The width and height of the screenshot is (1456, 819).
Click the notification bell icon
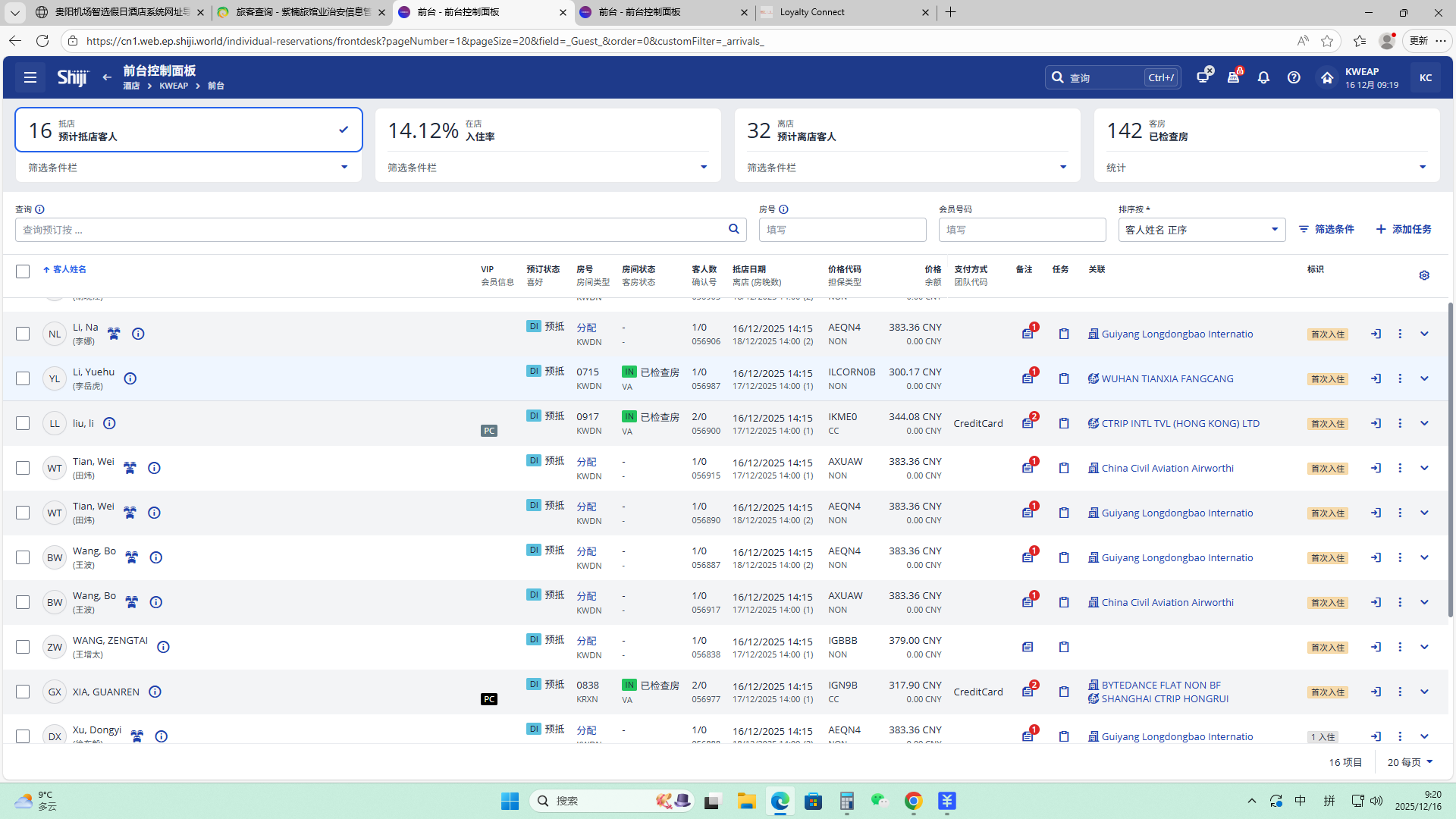[1263, 77]
